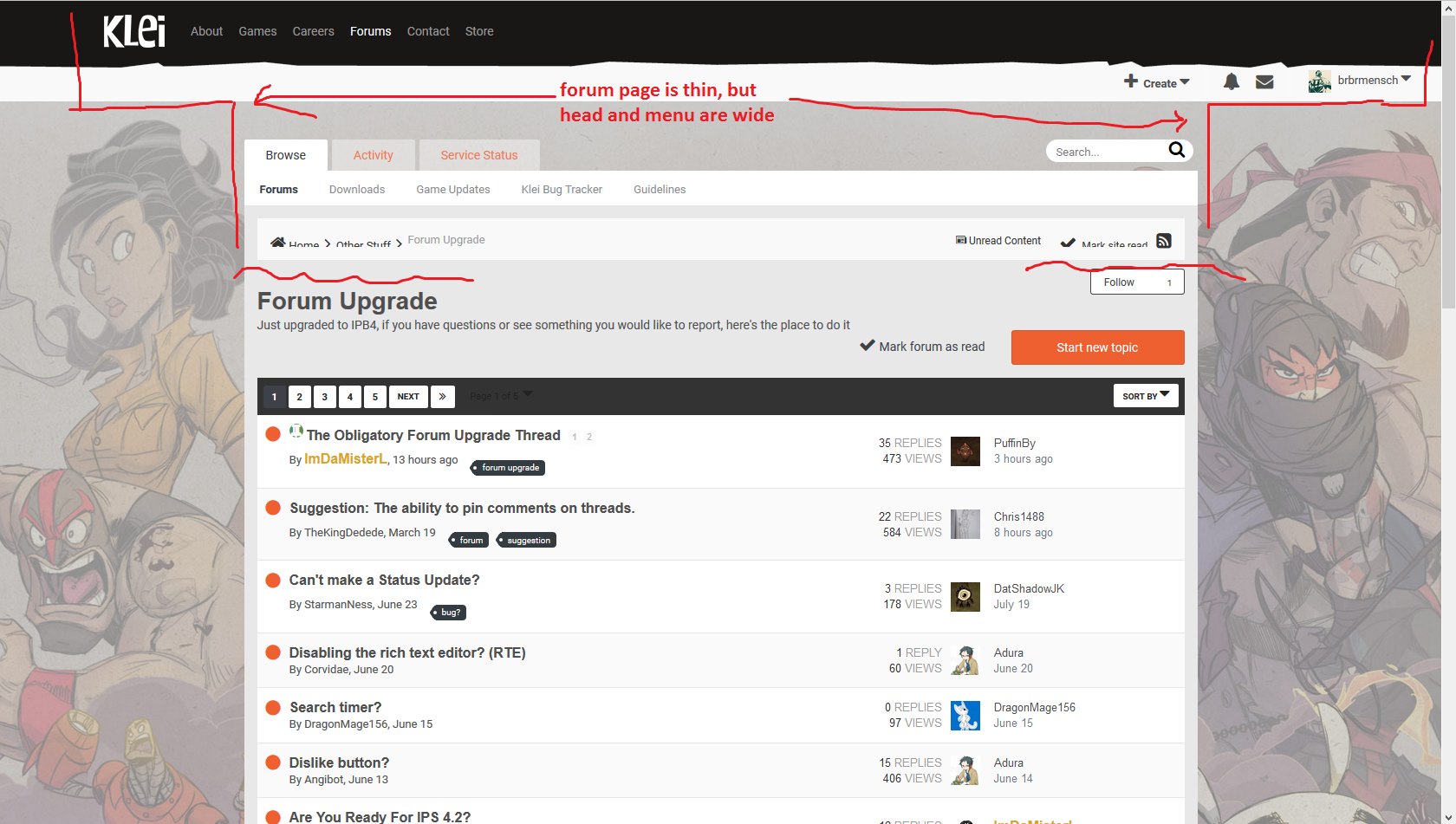The width and height of the screenshot is (1456, 824).
Task: Click PuffinBy's avatar thumbnail
Action: 965,451
